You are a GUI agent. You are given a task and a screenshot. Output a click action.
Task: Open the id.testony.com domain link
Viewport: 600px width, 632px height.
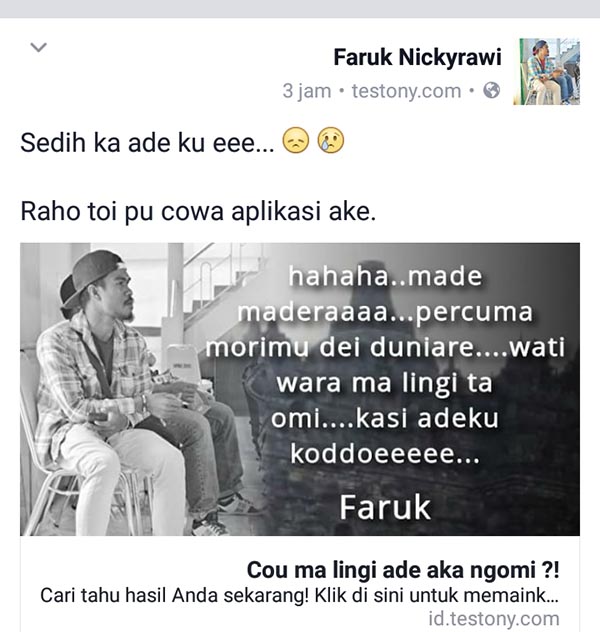[x=494, y=619]
